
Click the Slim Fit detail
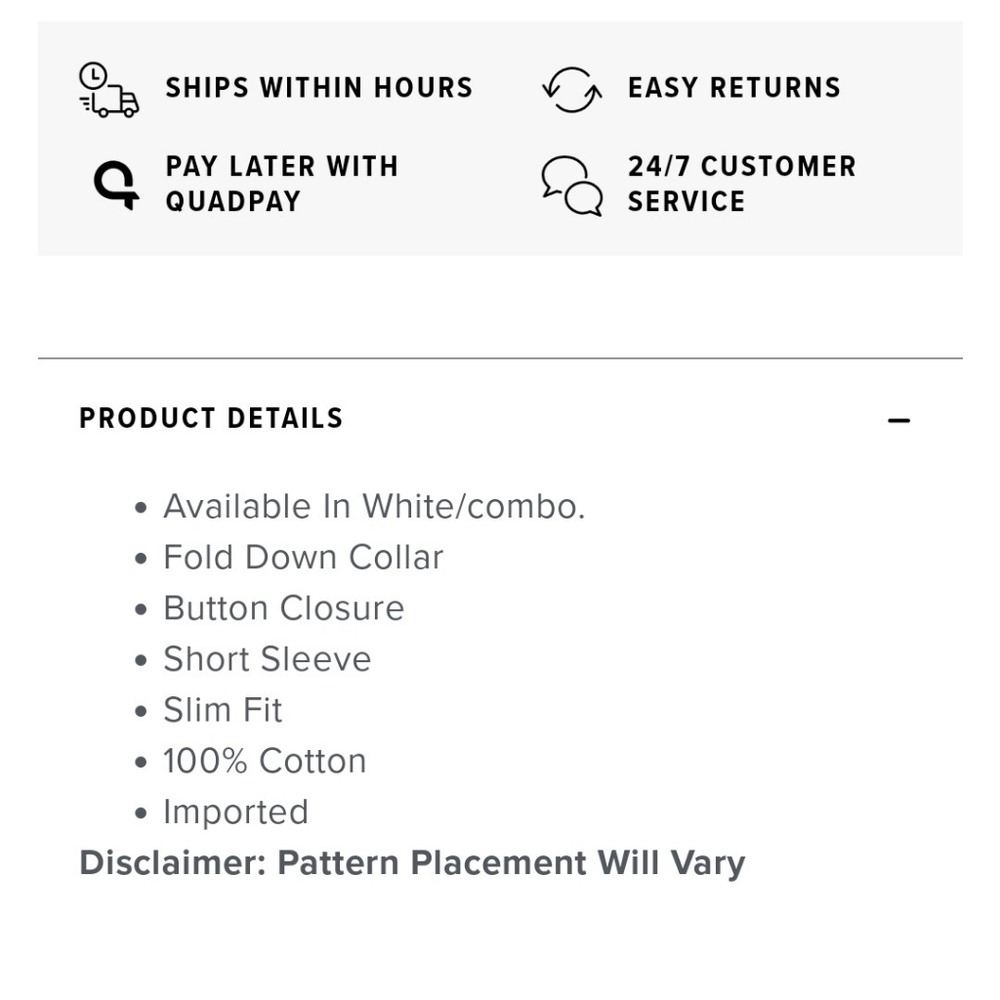point(223,711)
